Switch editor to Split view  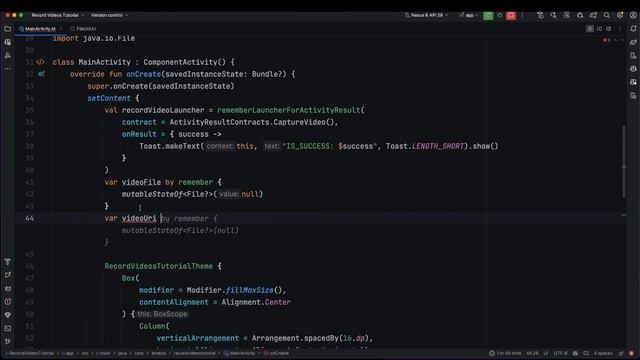tap(599, 29)
